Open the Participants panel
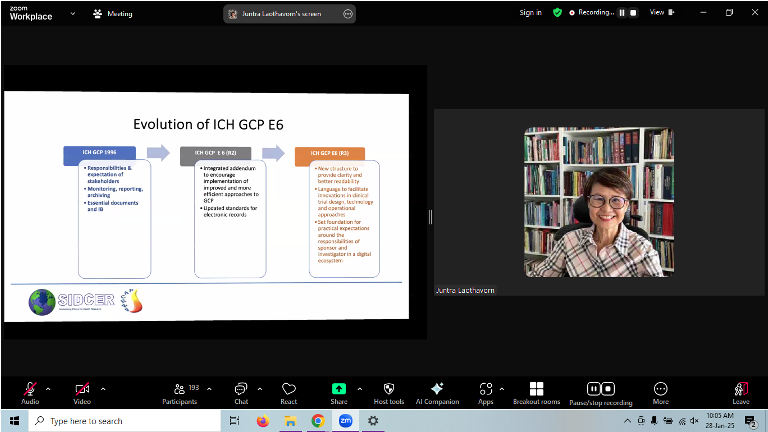768x432 pixels. tap(180, 391)
